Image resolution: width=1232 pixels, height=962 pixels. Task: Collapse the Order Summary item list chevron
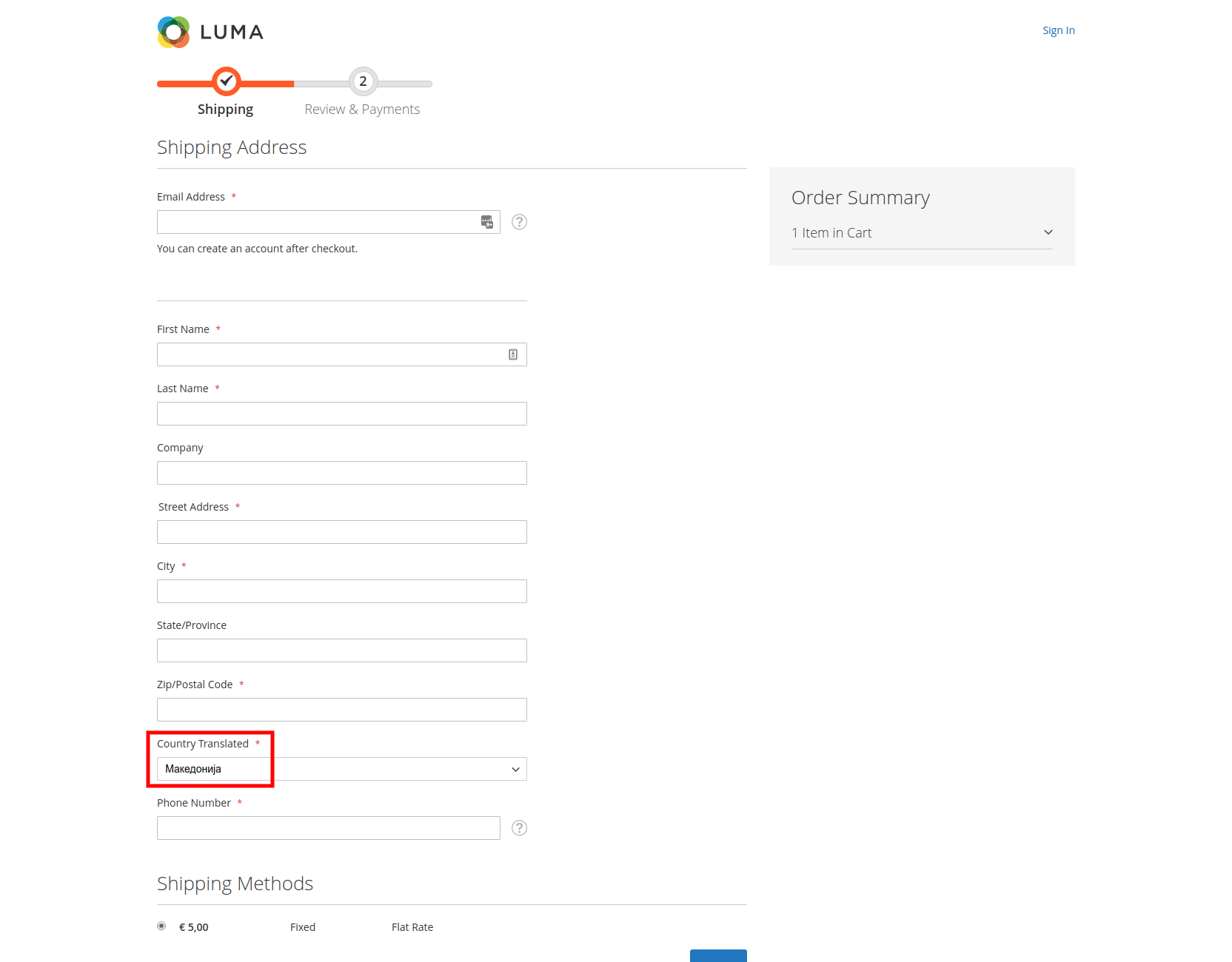tap(1048, 232)
